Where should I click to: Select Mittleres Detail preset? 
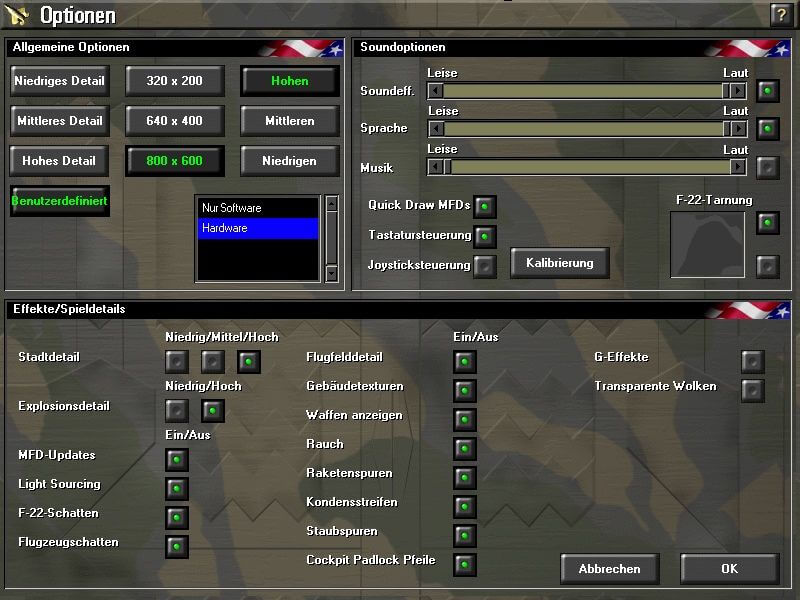[x=60, y=121]
